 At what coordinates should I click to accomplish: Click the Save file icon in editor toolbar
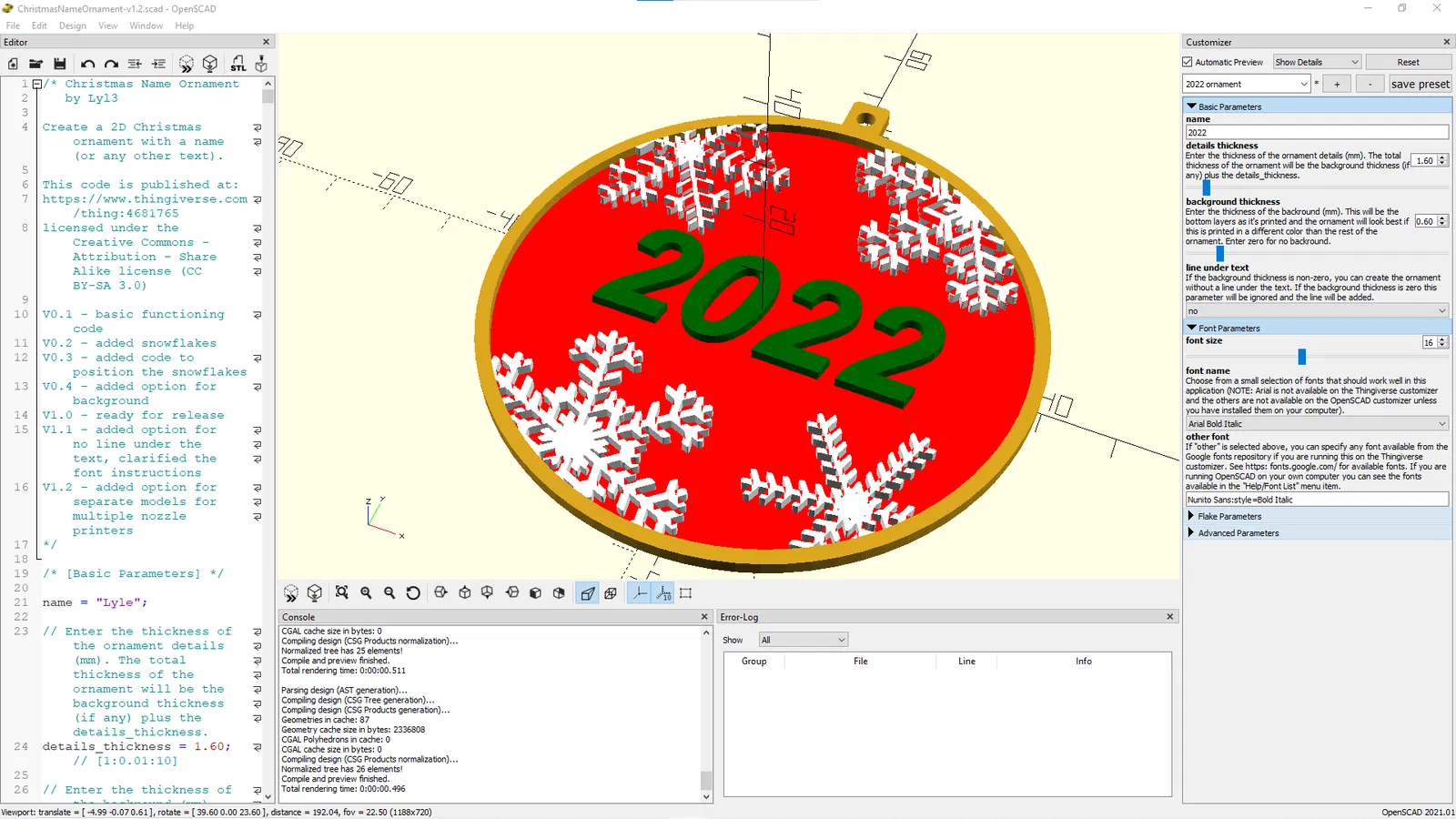[x=60, y=64]
